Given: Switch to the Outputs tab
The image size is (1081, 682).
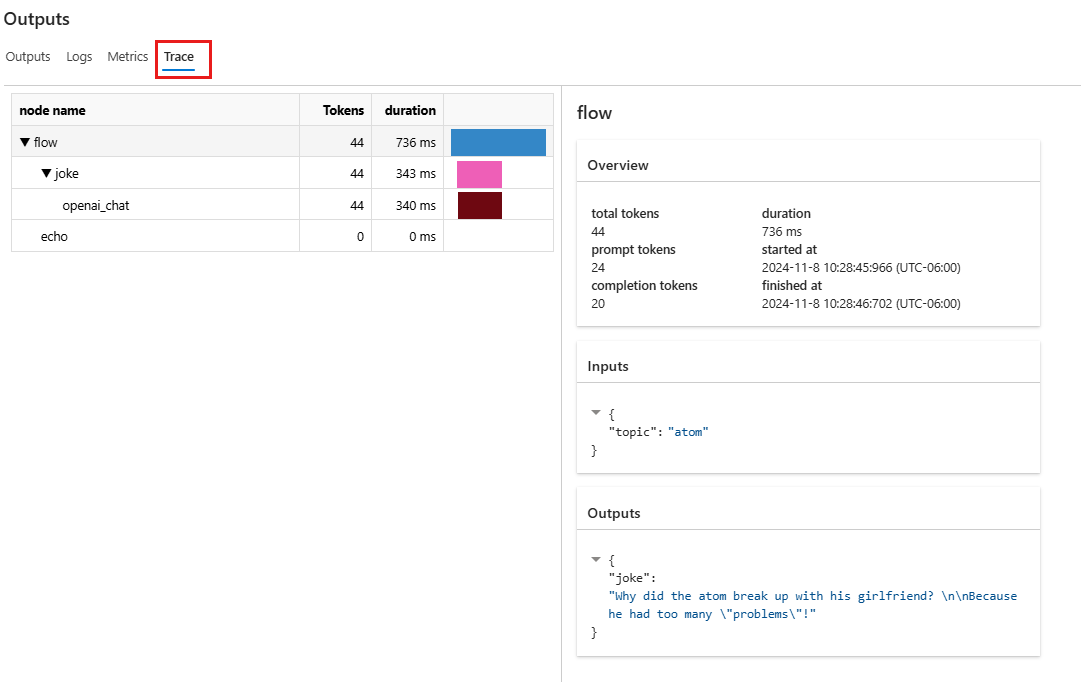Looking at the screenshot, I should pyautogui.click(x=28, y=57).
